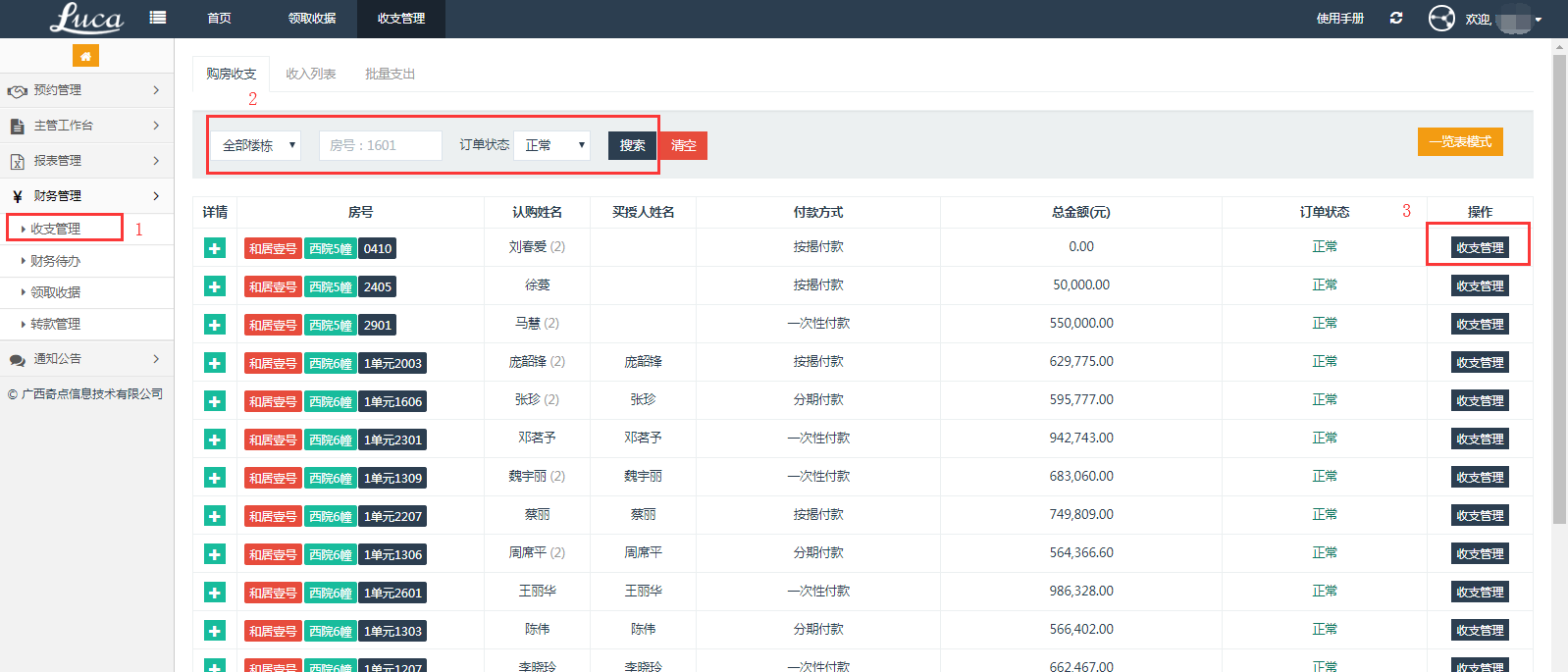Expand 报表管理 sidebar section
The image size is (1568, 672).
click(86, 161)
